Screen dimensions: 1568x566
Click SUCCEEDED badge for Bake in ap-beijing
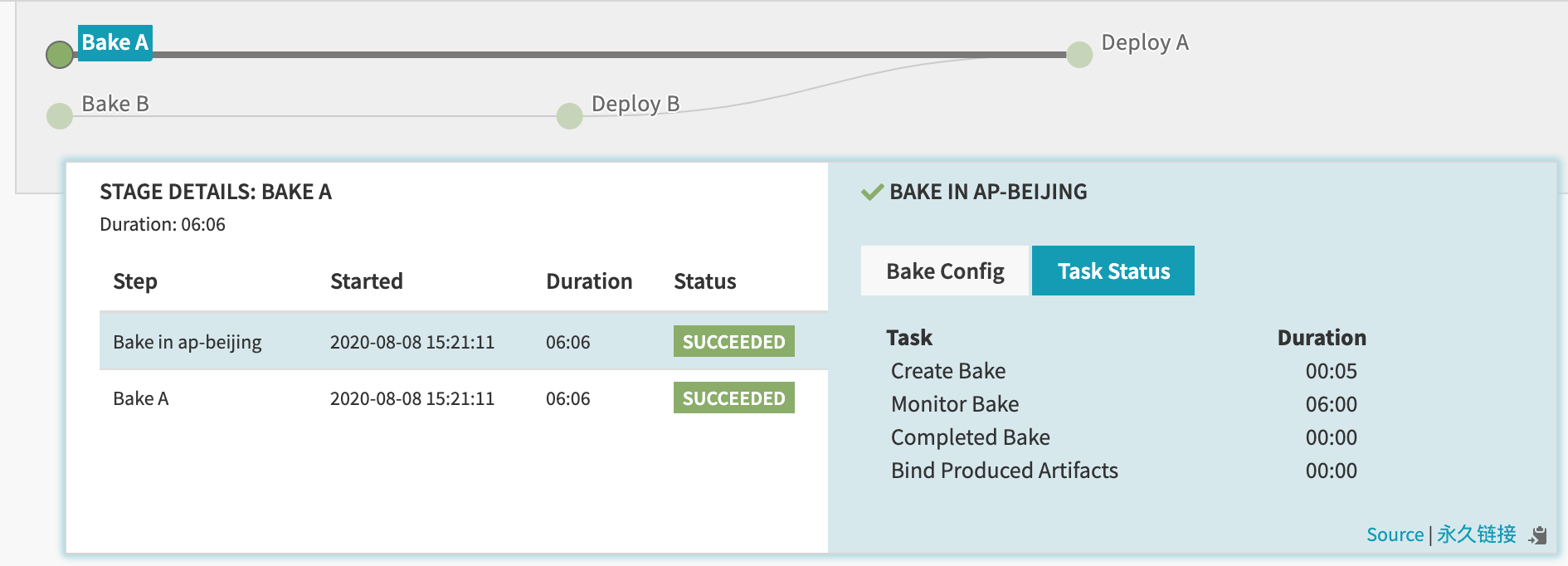[x=733, y=342]
